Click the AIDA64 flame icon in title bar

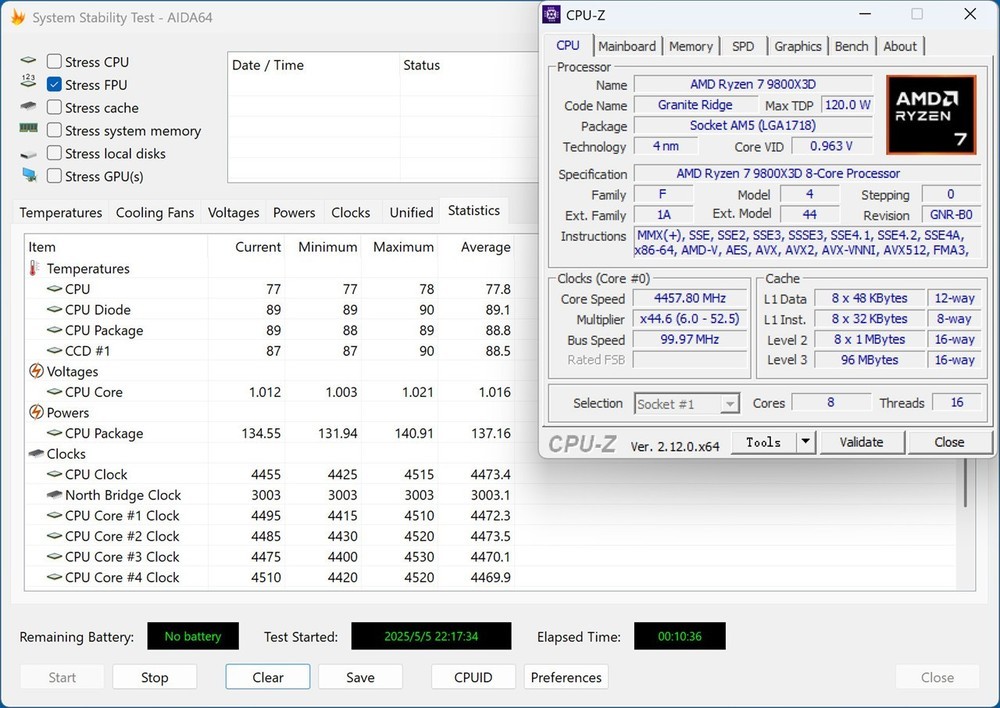[x=16, y=17]
